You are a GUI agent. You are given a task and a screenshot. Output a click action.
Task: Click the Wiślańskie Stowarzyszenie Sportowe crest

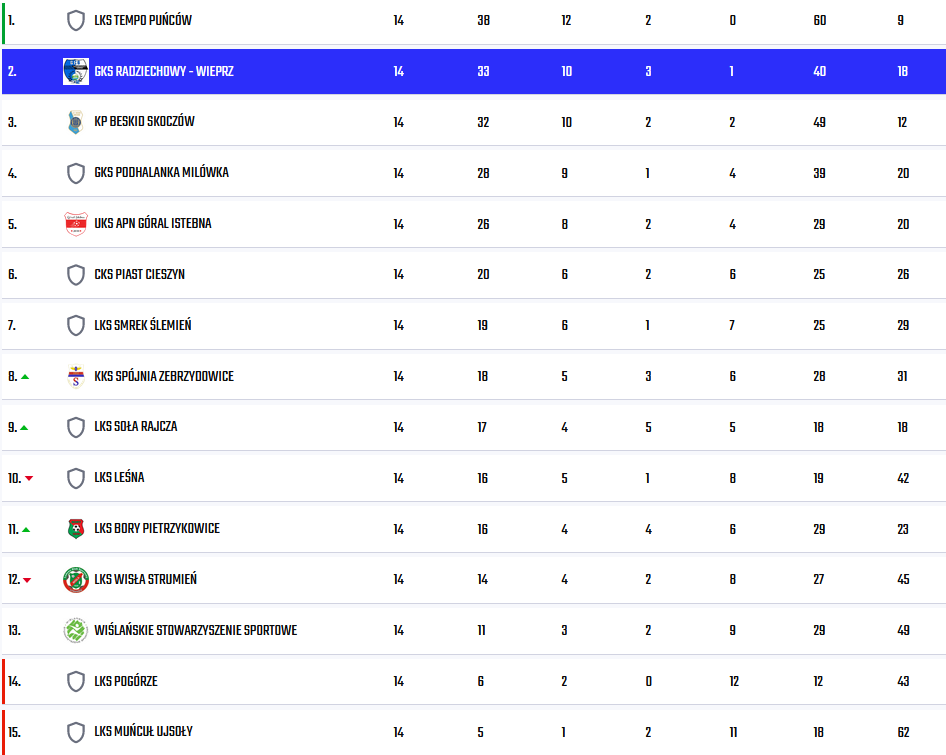click(x=75, y=631)
